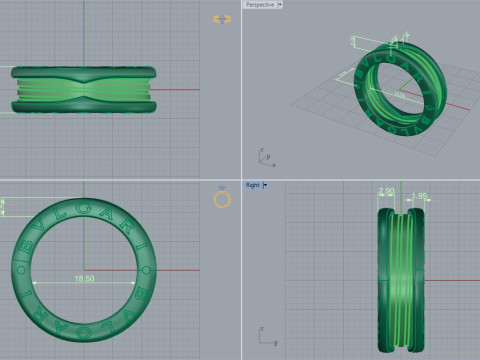Select the BVLGARI ring model in Perspective viewport
The image size is (480, 360).
[400, 89]
